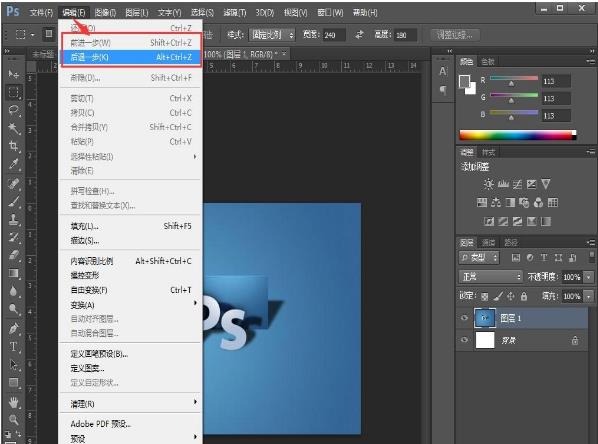Select the Lasso tool
The height and width of the screenshot is (444, 598).
[14, 110]
